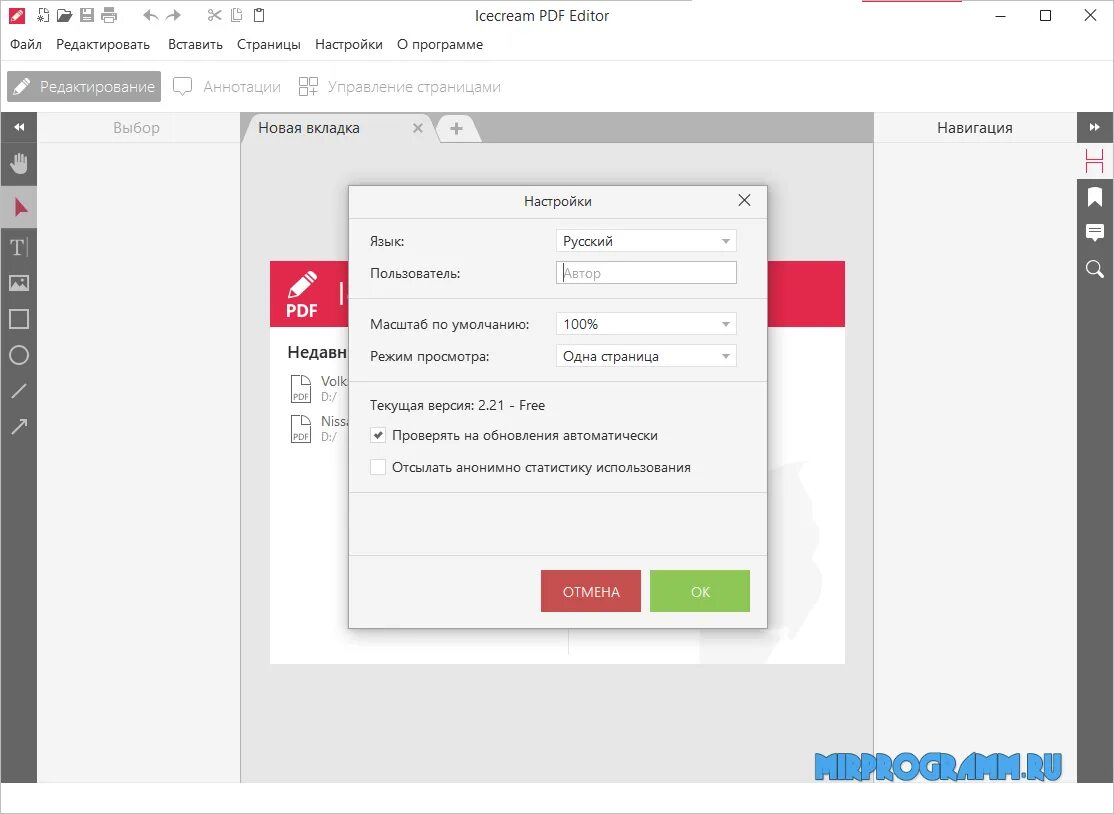Open the О программе menu

pos(440,45)
